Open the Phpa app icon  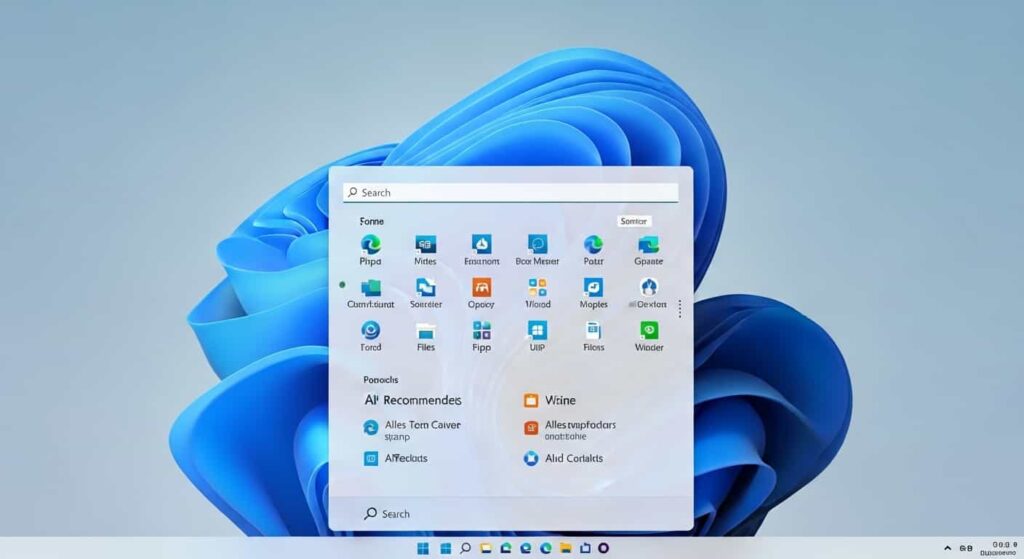pos(370,245)
